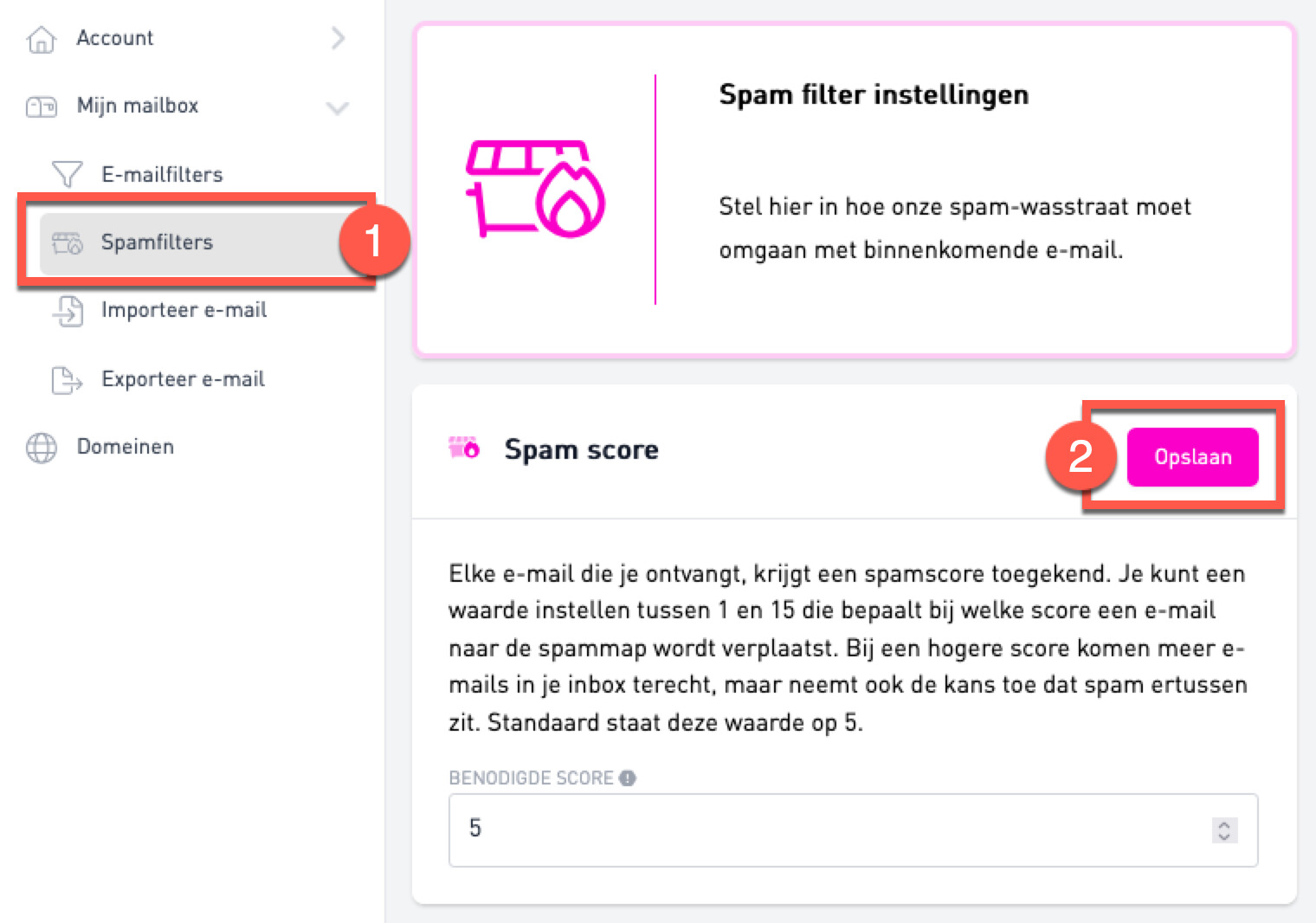
Task: Collapse the Mijn mailbox section chevron
Action: coord(337,107)
